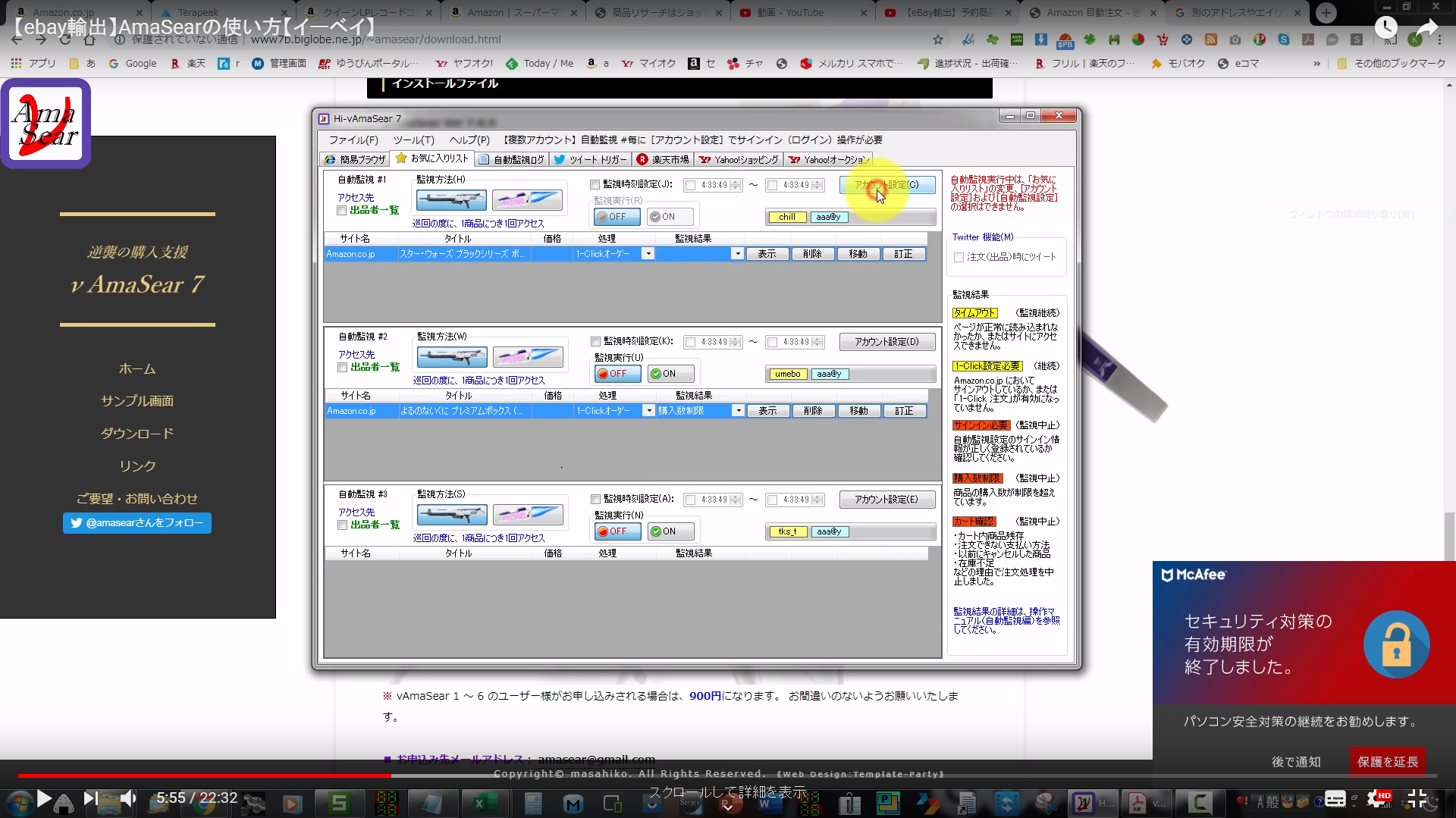Click the AmaSear logo on the web page
1456x818 pixels.
click(45, 124)
